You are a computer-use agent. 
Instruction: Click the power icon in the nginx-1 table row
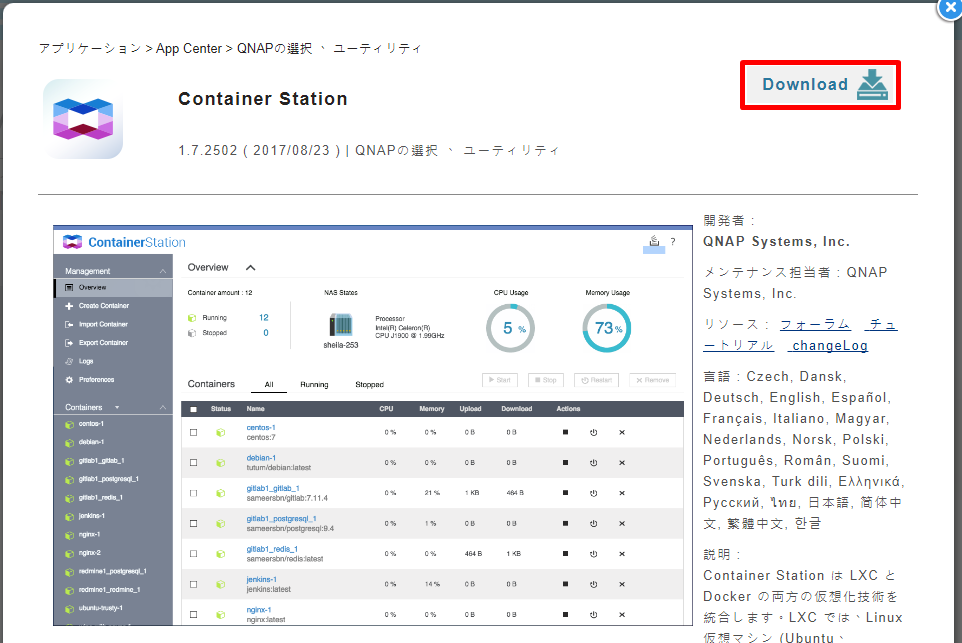593,615
